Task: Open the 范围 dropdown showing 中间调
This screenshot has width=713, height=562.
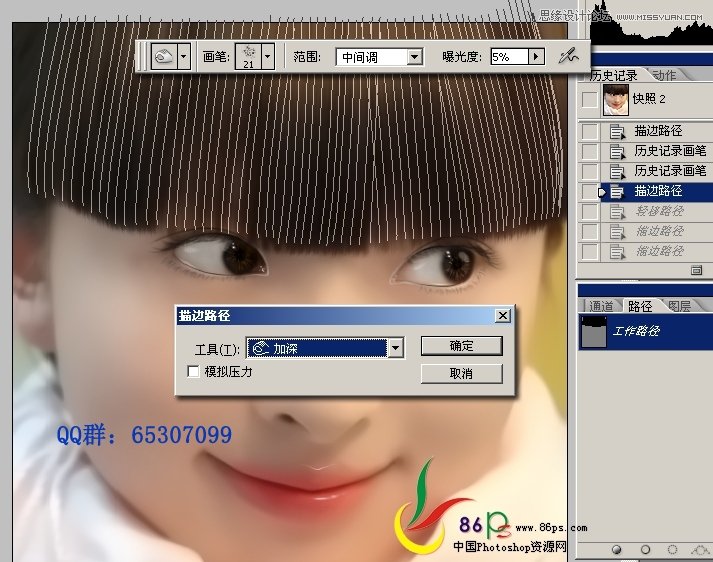Action: [379, 57]
